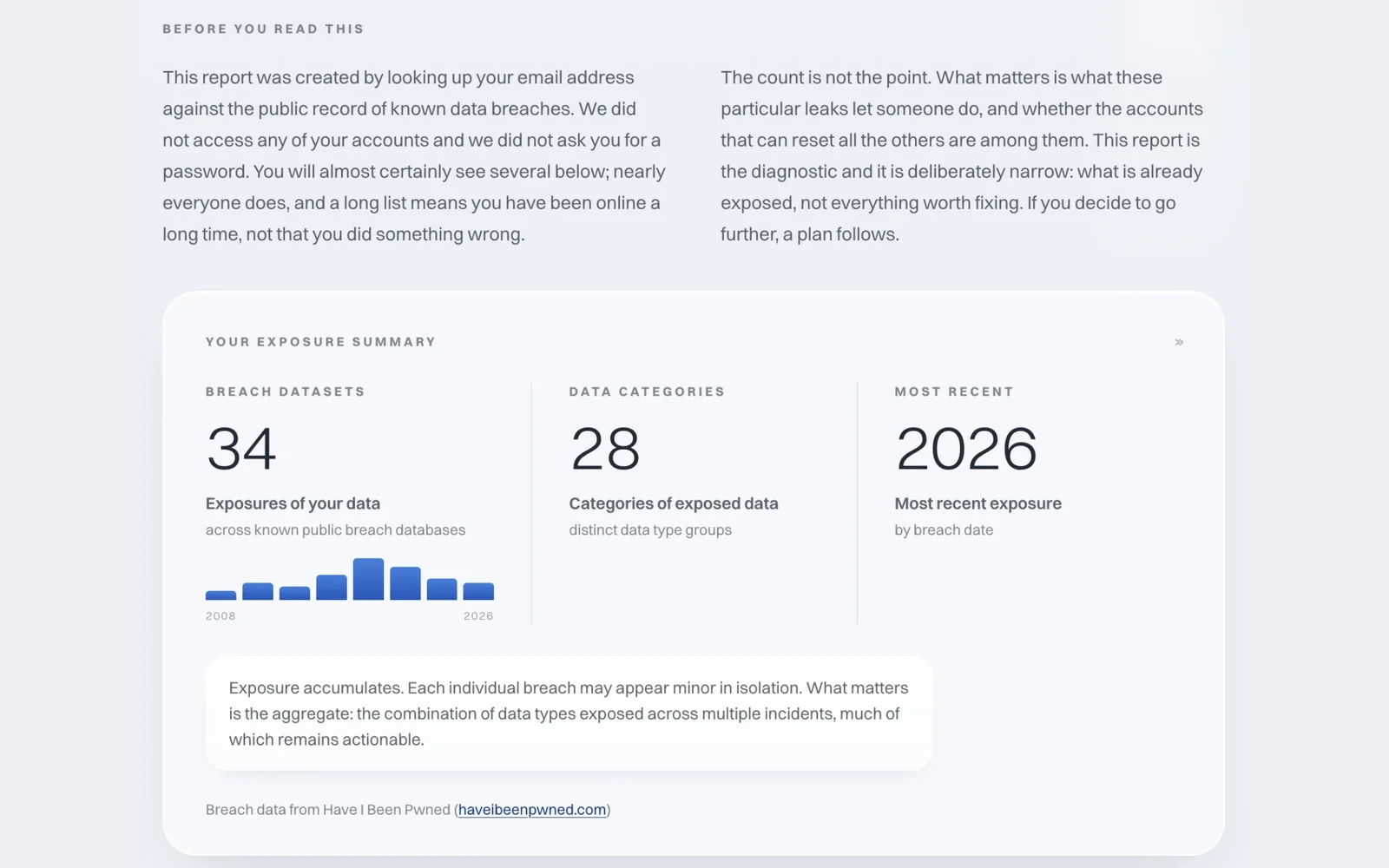This screenshot has height=868, width=1389.
Task: Click the last chart bar above 2026 label
Action: 478,591
